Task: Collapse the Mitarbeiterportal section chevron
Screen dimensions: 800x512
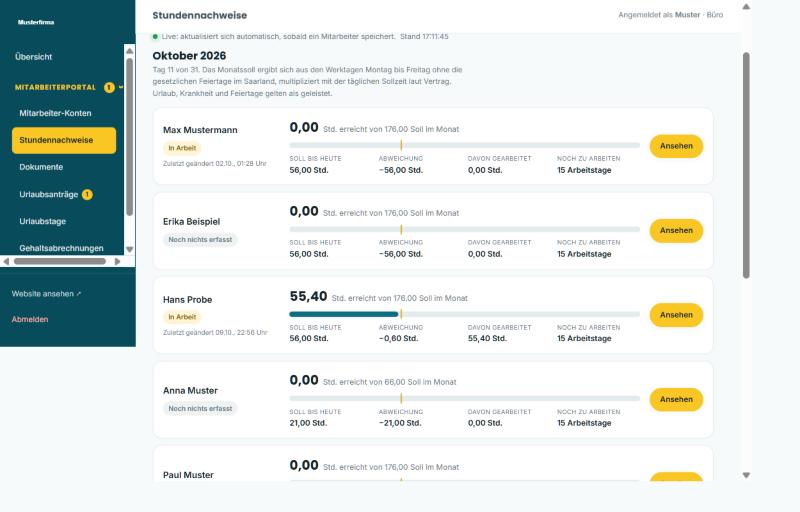Action: (x=121, y=87)
